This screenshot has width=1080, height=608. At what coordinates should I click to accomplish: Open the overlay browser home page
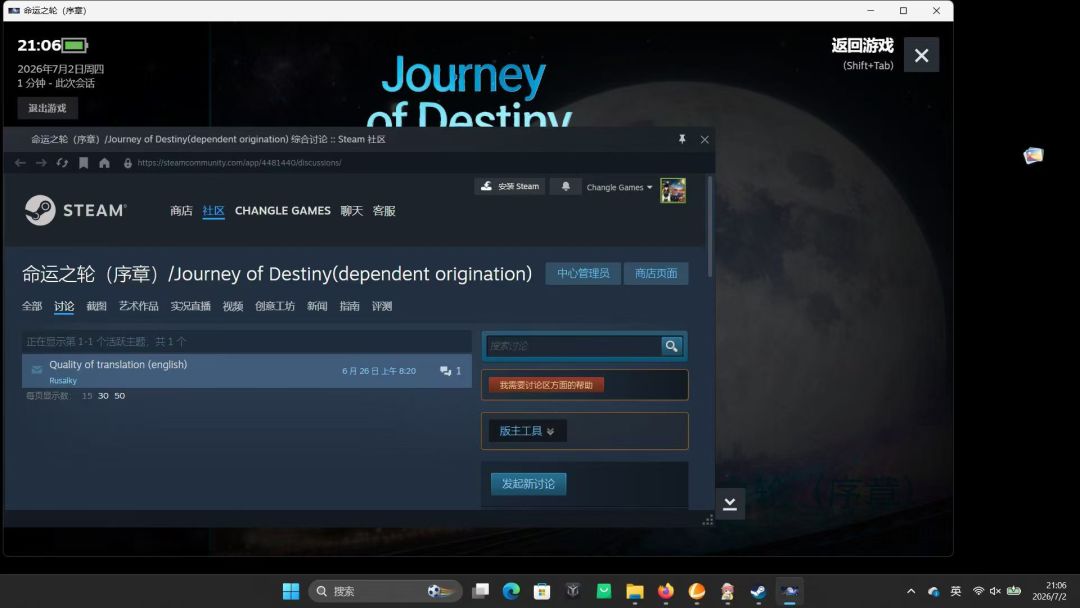104,163
